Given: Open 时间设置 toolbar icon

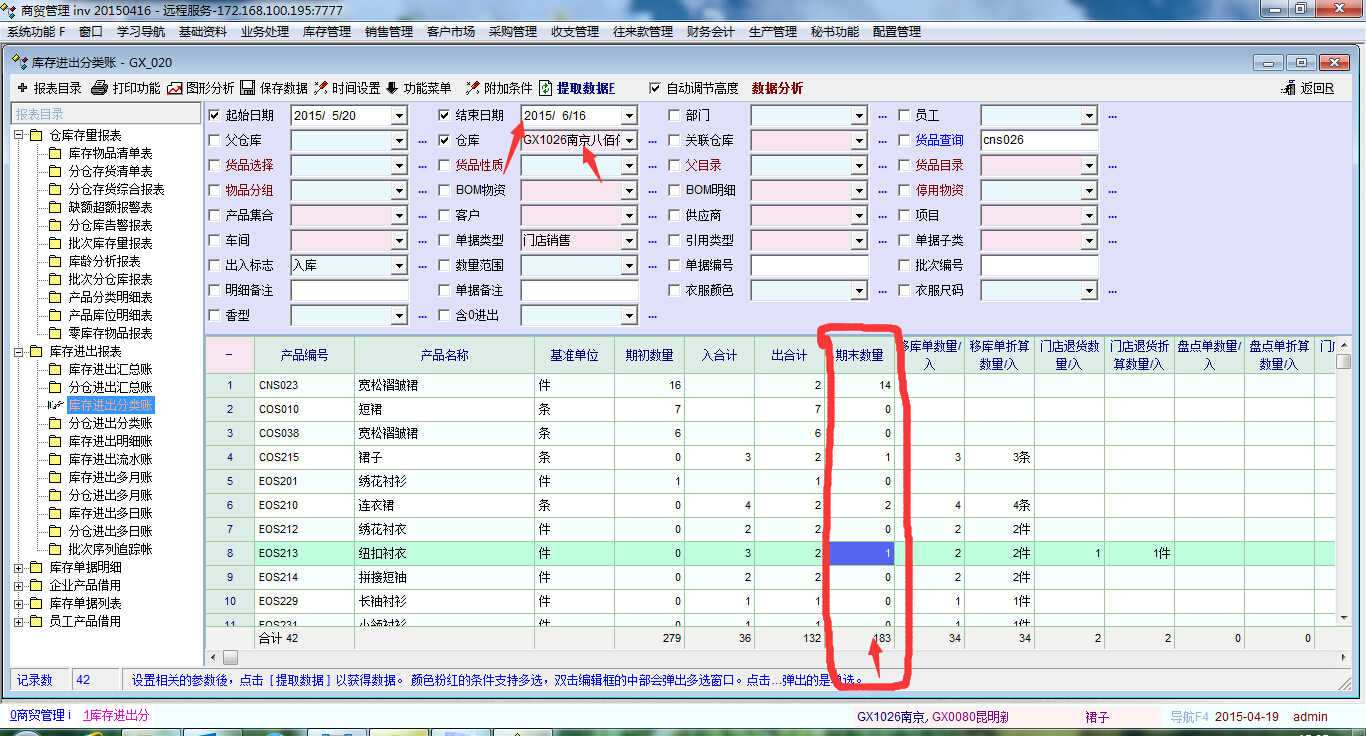Looking at the screenshot, I should (320, 88).
